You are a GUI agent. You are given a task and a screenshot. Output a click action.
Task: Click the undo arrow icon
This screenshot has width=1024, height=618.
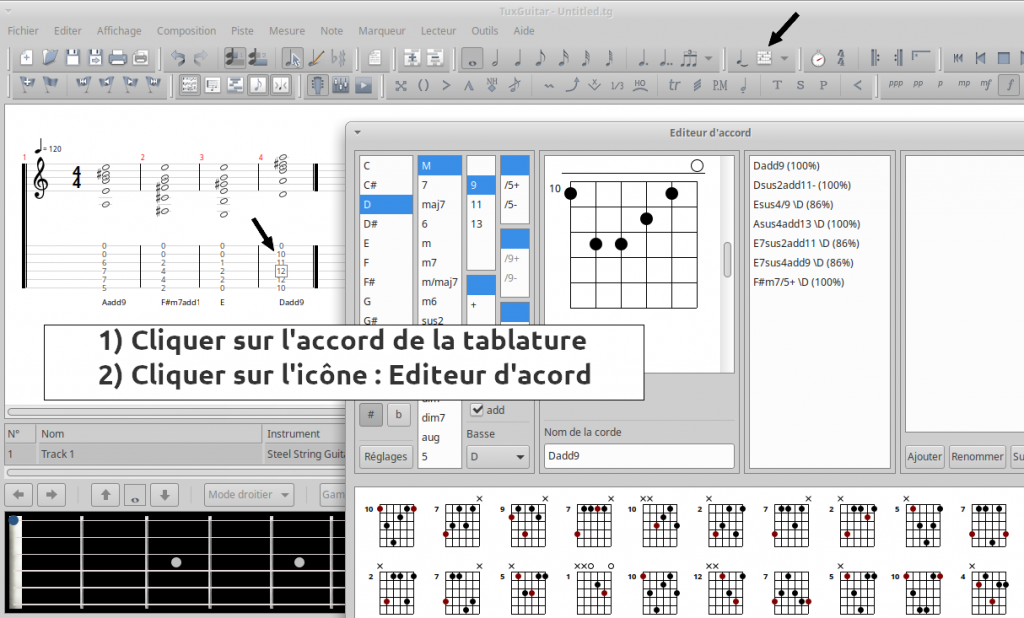pyautogui.click(x=178, y=59)
